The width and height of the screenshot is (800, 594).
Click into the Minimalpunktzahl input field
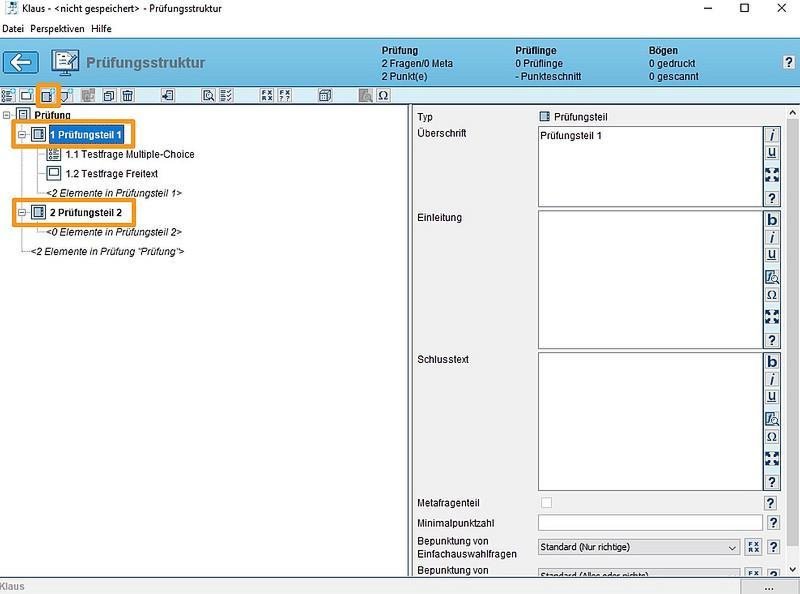pyautogui.click(x=650, y=523)
